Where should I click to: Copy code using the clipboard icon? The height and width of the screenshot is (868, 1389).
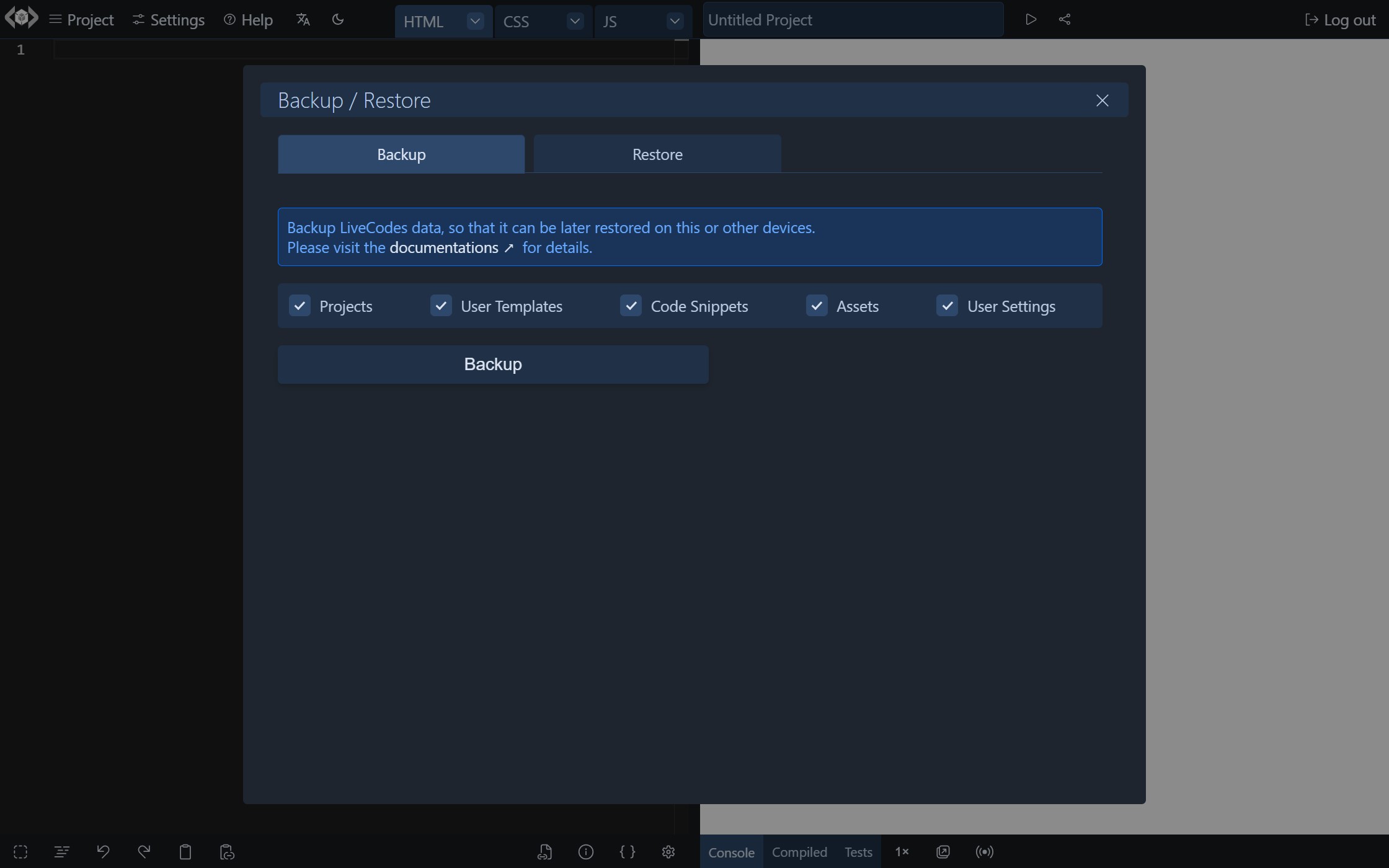tap(185, 851)
